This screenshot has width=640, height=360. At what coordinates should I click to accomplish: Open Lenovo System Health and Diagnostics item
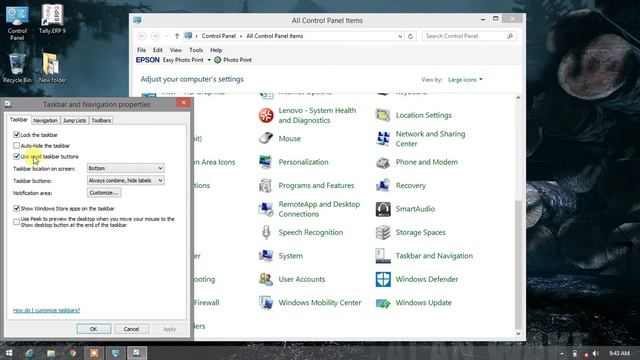pos(308,115)
